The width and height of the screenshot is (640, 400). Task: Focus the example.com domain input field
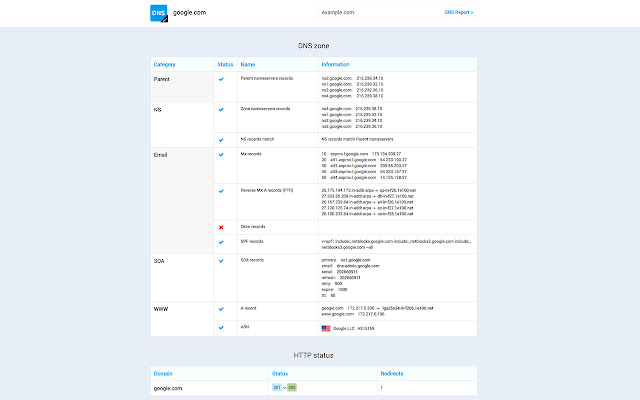pyautogui.click(x=380, y=12)
